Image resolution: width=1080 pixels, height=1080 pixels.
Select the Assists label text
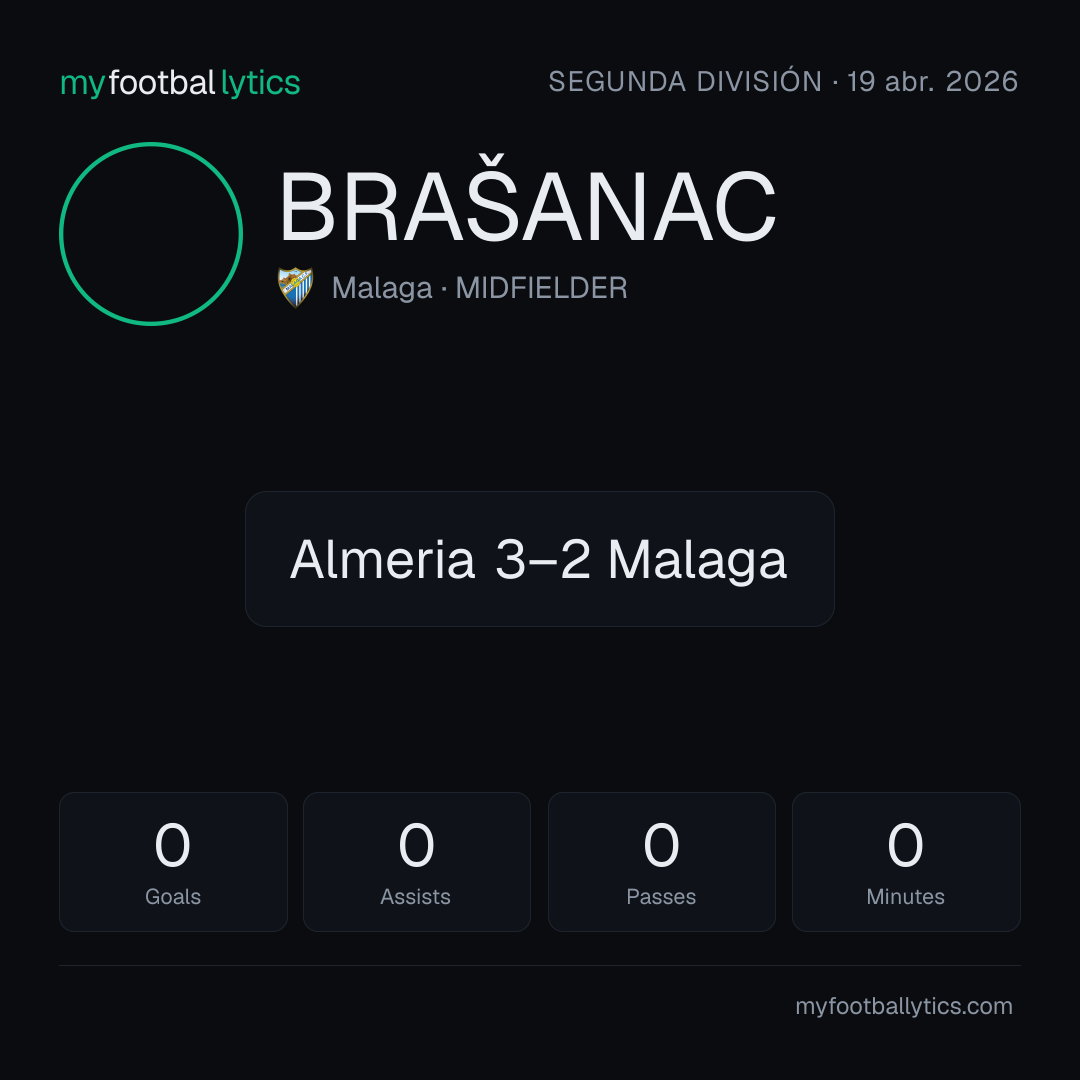pos(415,897)
